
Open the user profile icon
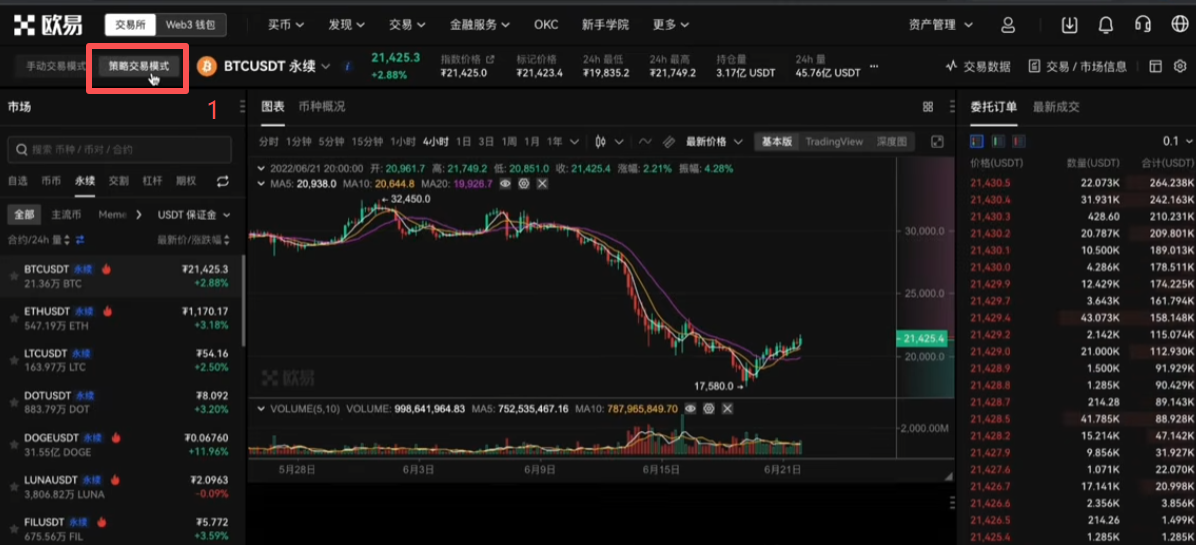click(x=1008, y=24)
